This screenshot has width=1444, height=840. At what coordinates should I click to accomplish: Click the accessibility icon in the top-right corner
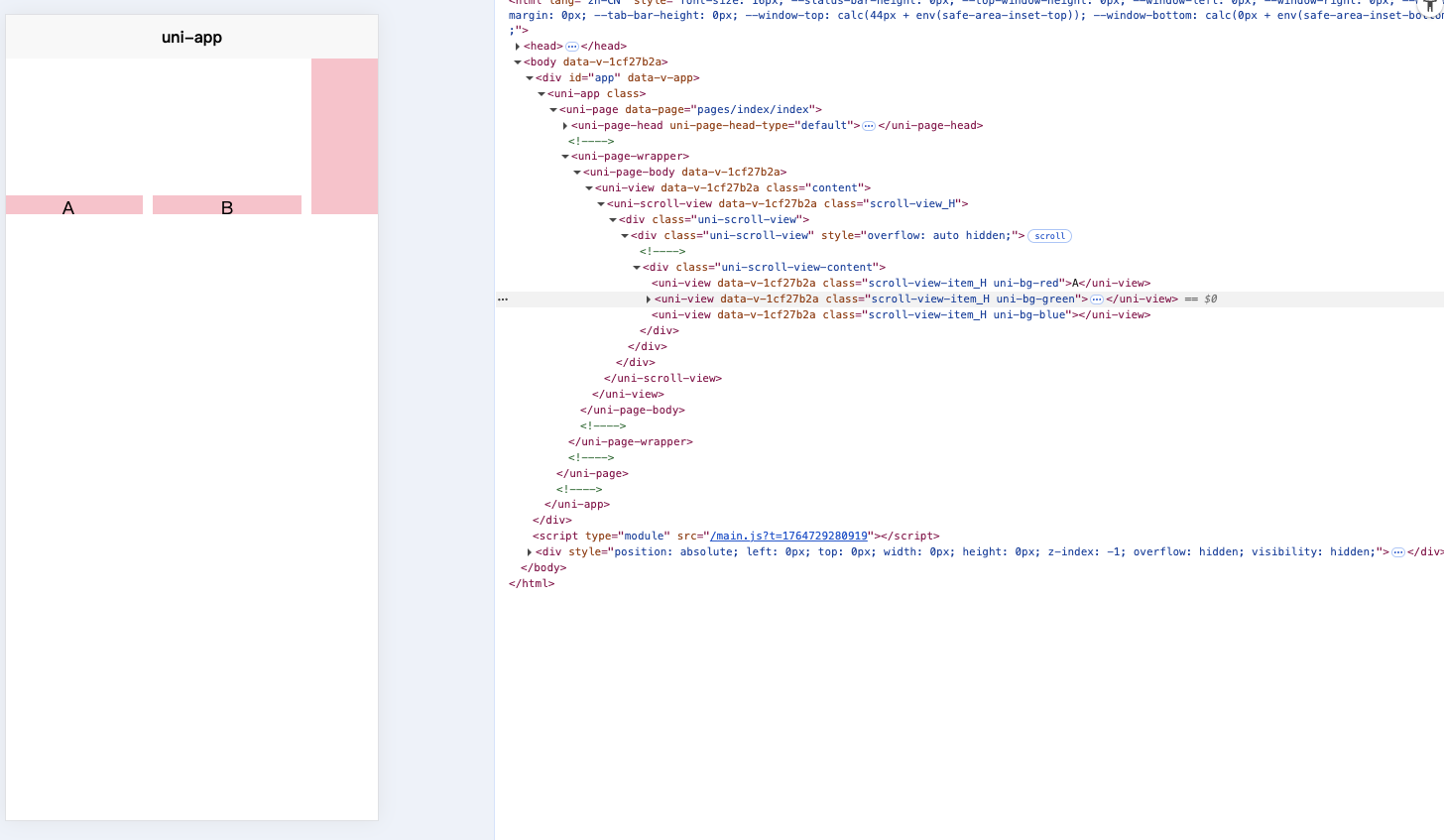point(1430,6)
